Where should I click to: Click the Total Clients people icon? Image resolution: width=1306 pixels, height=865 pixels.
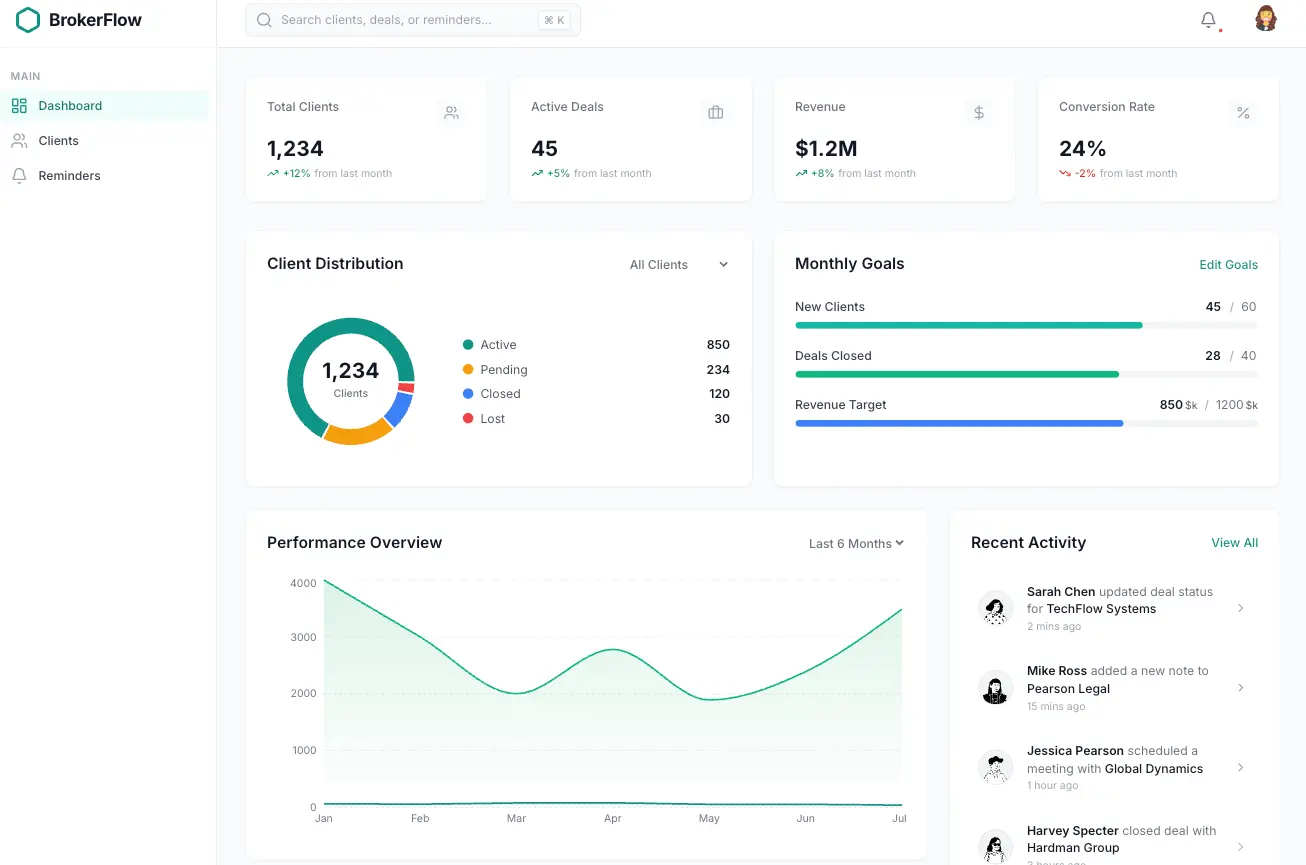(451, 113)
